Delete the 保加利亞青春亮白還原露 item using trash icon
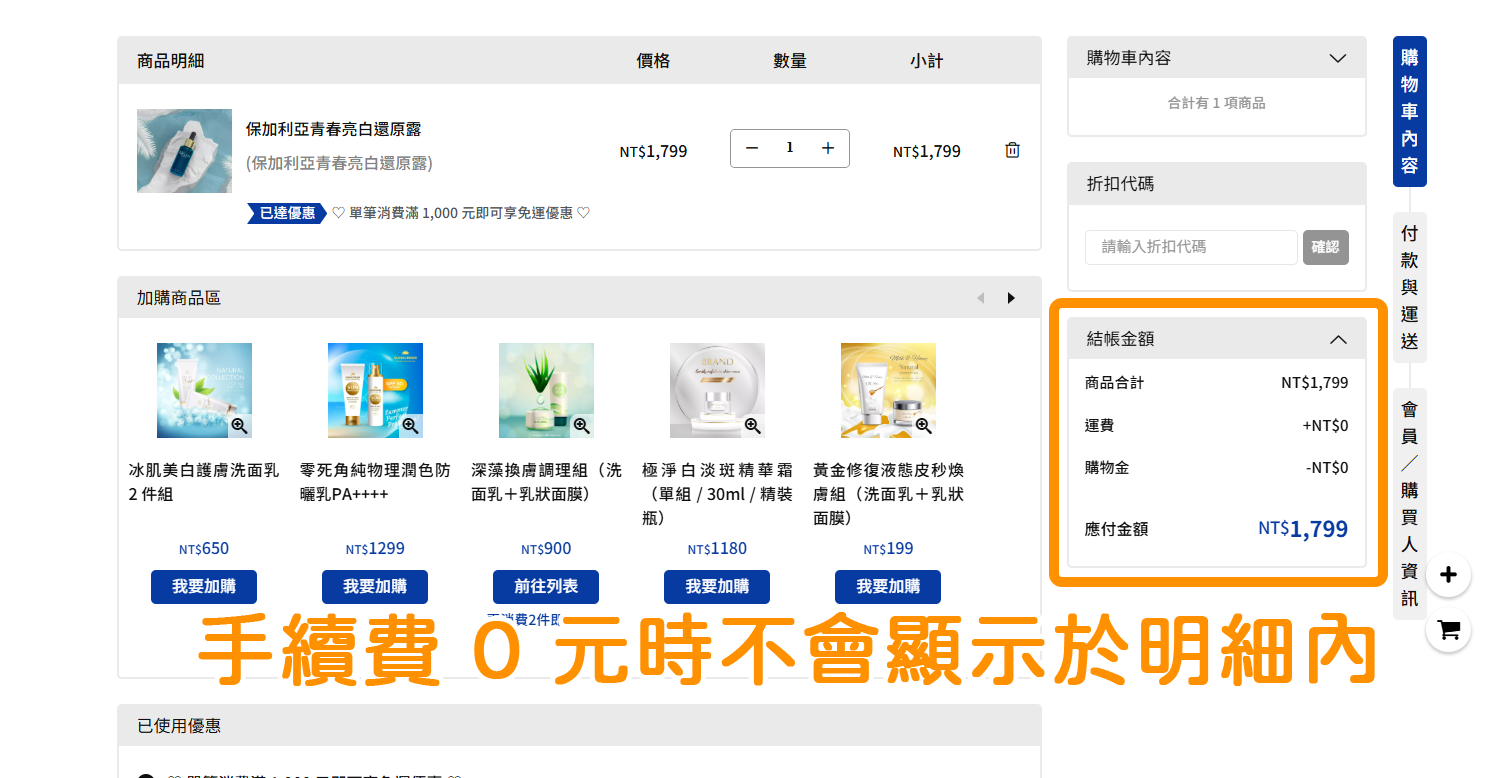 [x=1012, y=149]
